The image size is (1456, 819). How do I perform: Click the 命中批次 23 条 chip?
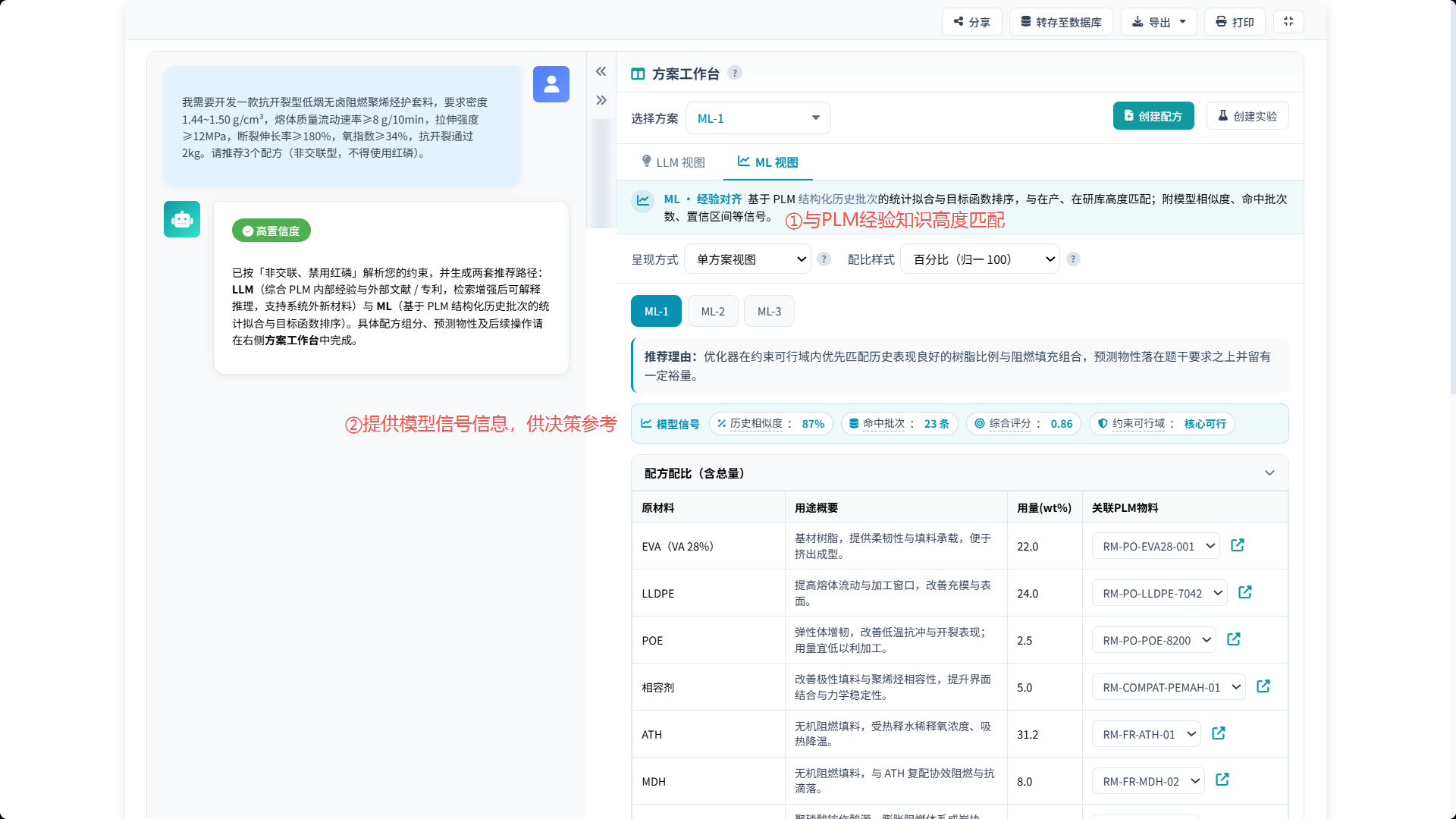coord(899,424)
